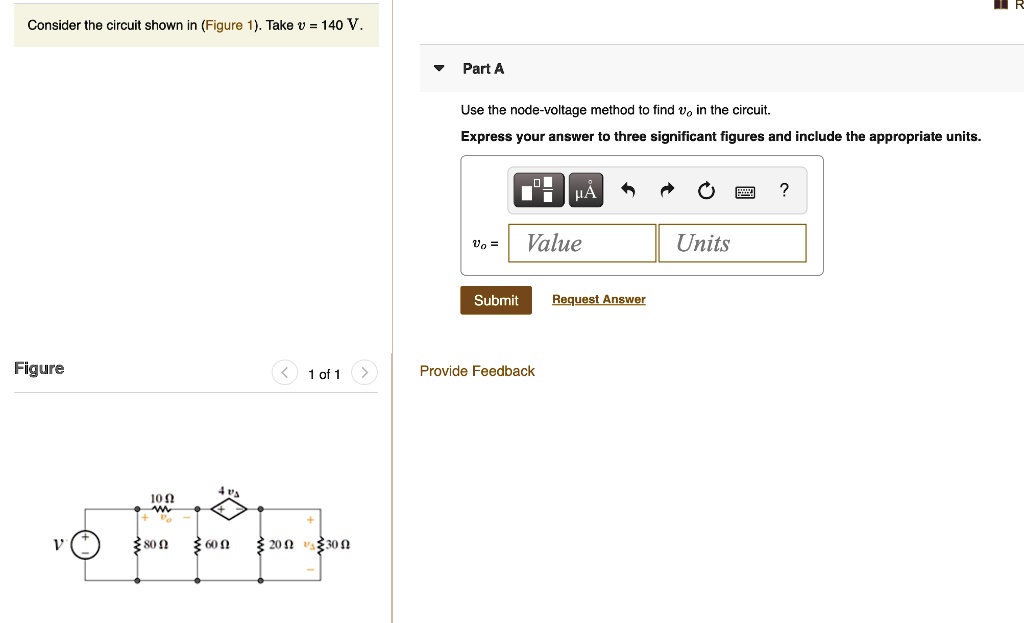Click the 1 of 1 page indicator
1024x623 pixels.
pyautogui.click(x=324, y=373)
